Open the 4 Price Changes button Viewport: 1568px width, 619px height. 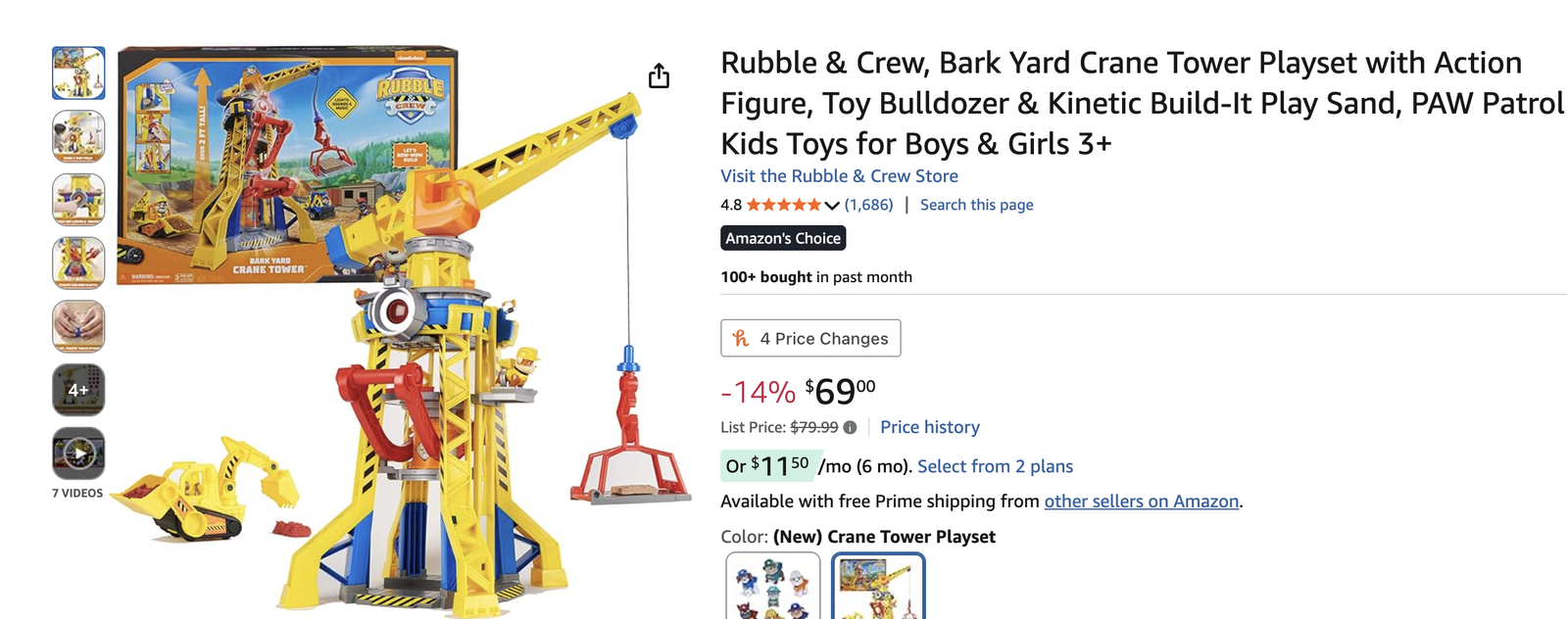tap(810, 338)
